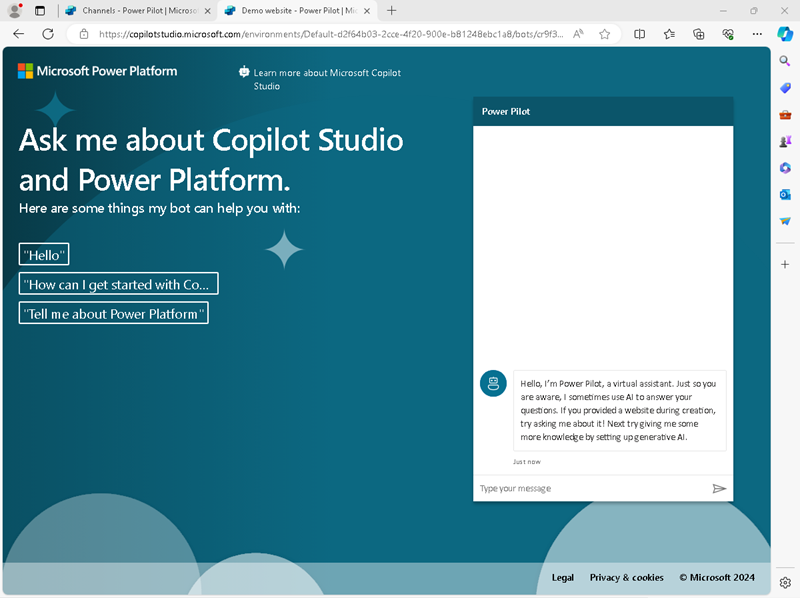Click the browser back arrow
Viewport: 800px width, 598px height.
[18, 34]
